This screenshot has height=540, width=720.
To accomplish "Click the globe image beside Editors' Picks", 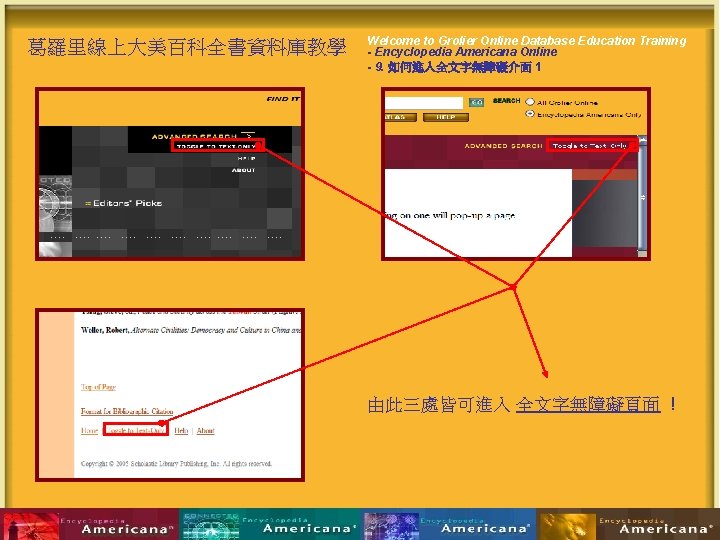I will pyautogui.click(x=56, y=203).
